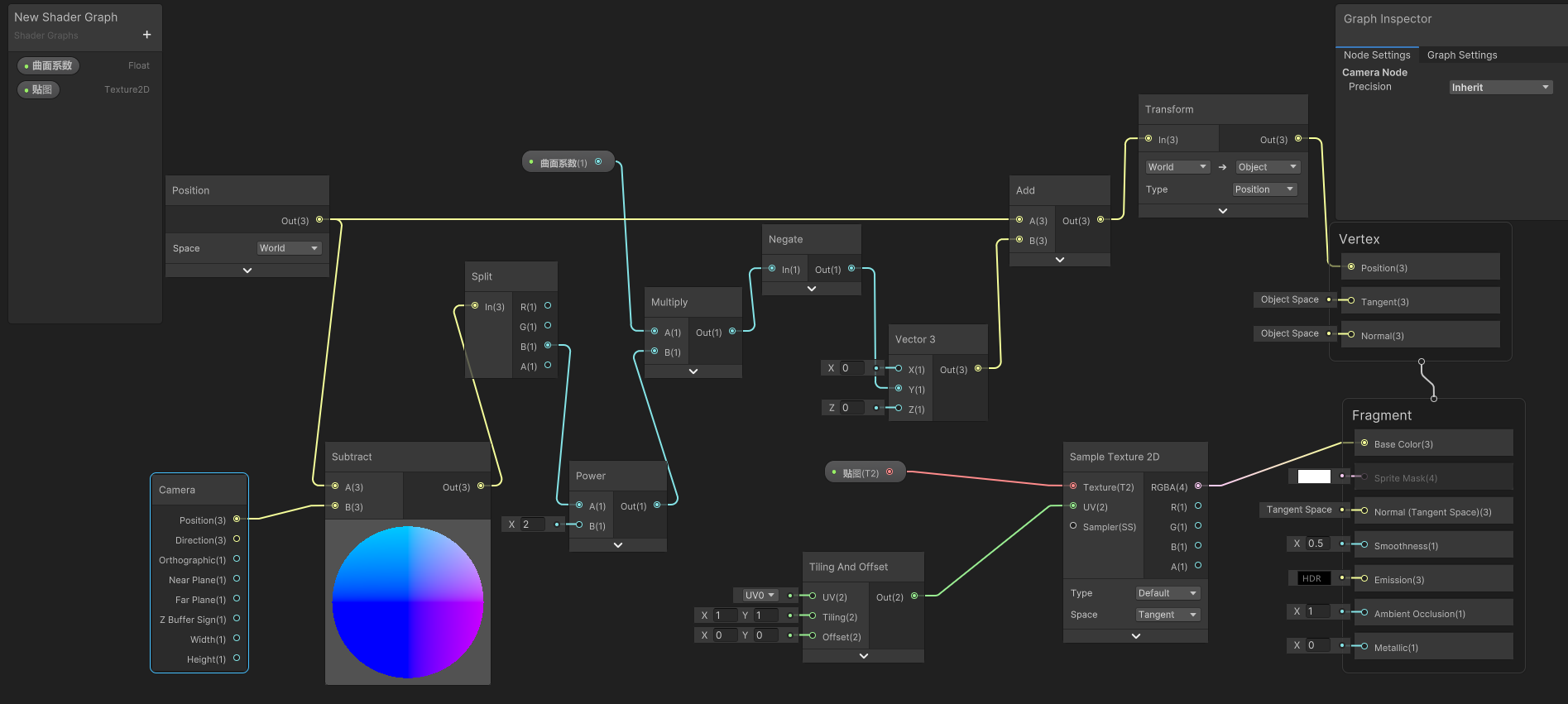Edit Metallic X value field
Screen dimensions: 1568x704
pos(1317,645)
